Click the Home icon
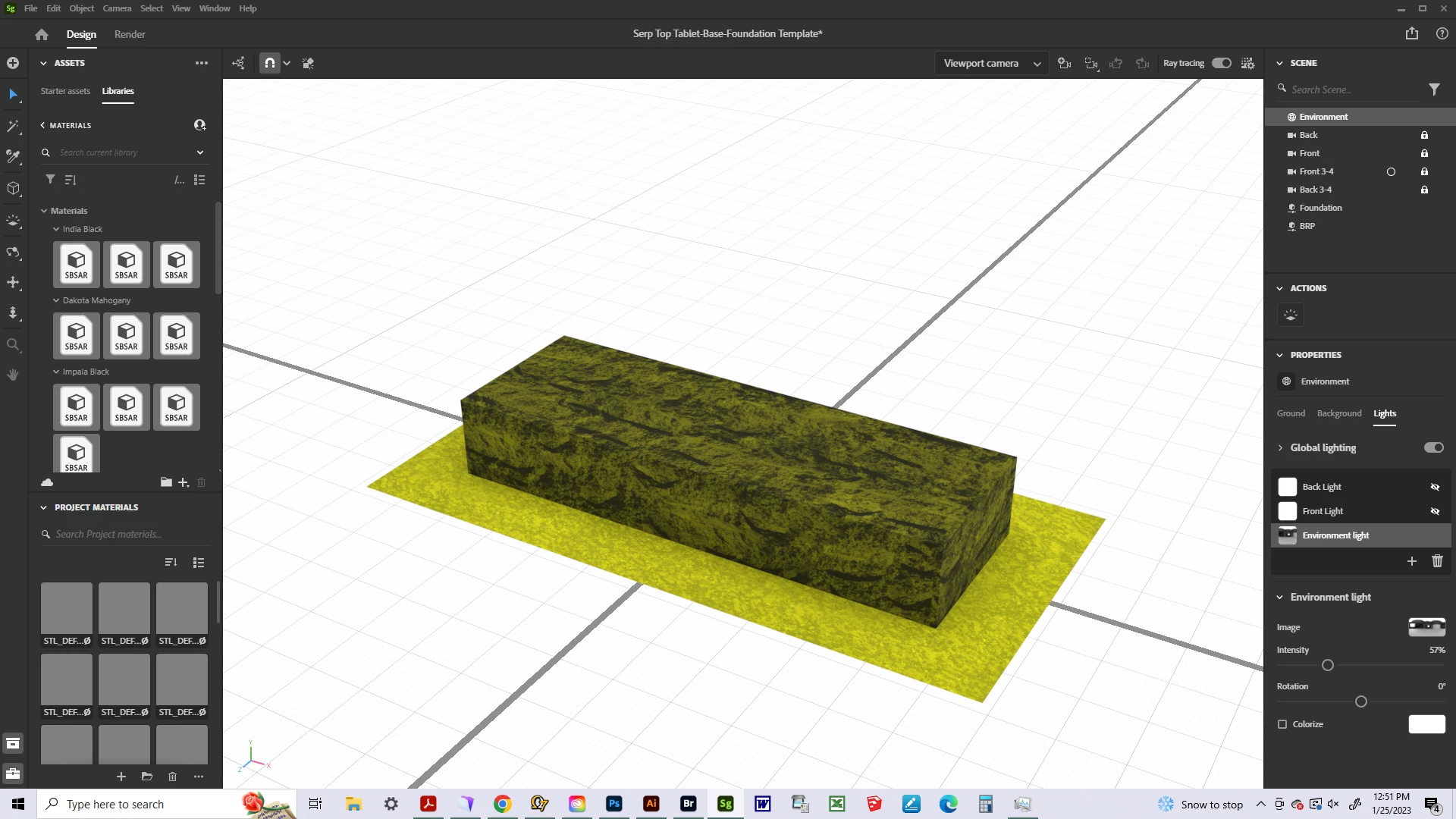Screen dimensions: 1456x819 pyautogui.click(x=42, y=34)
